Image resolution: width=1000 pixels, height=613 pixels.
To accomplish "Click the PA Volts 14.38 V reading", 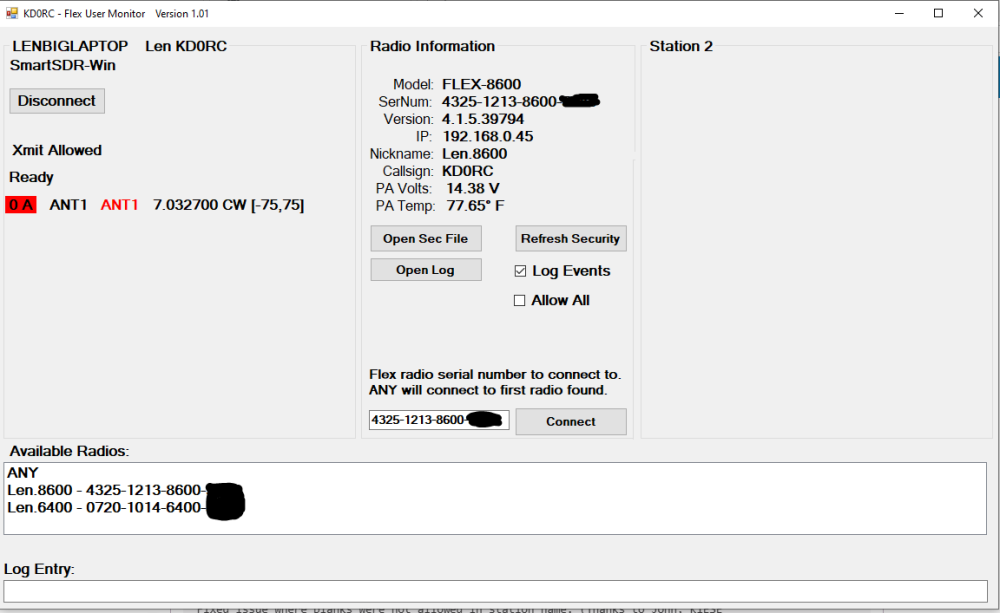I will [x=473, y=188].
